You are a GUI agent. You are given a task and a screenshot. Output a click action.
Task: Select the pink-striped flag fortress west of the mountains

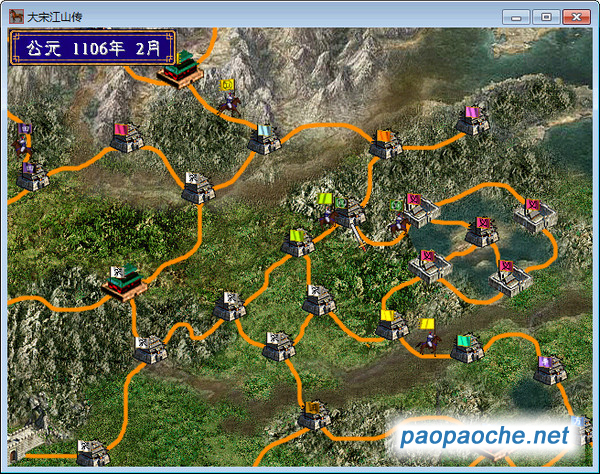pyautogui.click(x=127, y=138)
